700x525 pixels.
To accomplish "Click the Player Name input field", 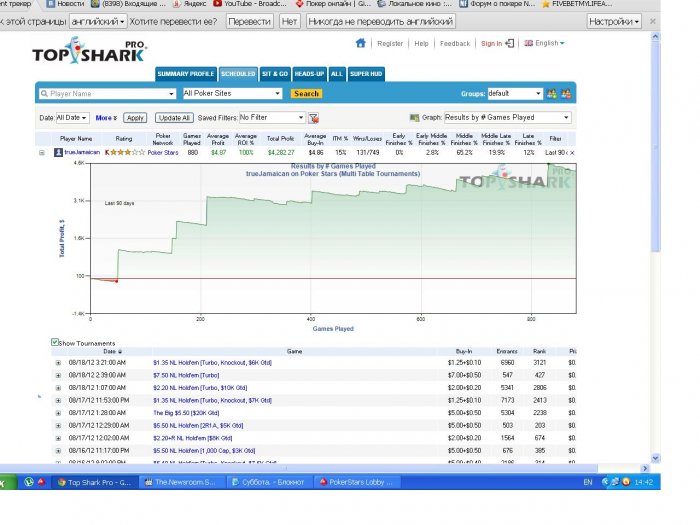I will pyautogui.click(x=107, y=94).
